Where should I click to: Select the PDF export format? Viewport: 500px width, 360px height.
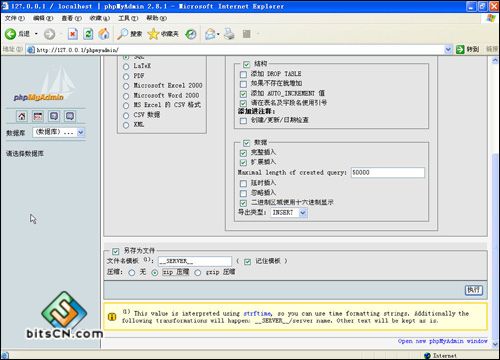[x=126, y=76]
